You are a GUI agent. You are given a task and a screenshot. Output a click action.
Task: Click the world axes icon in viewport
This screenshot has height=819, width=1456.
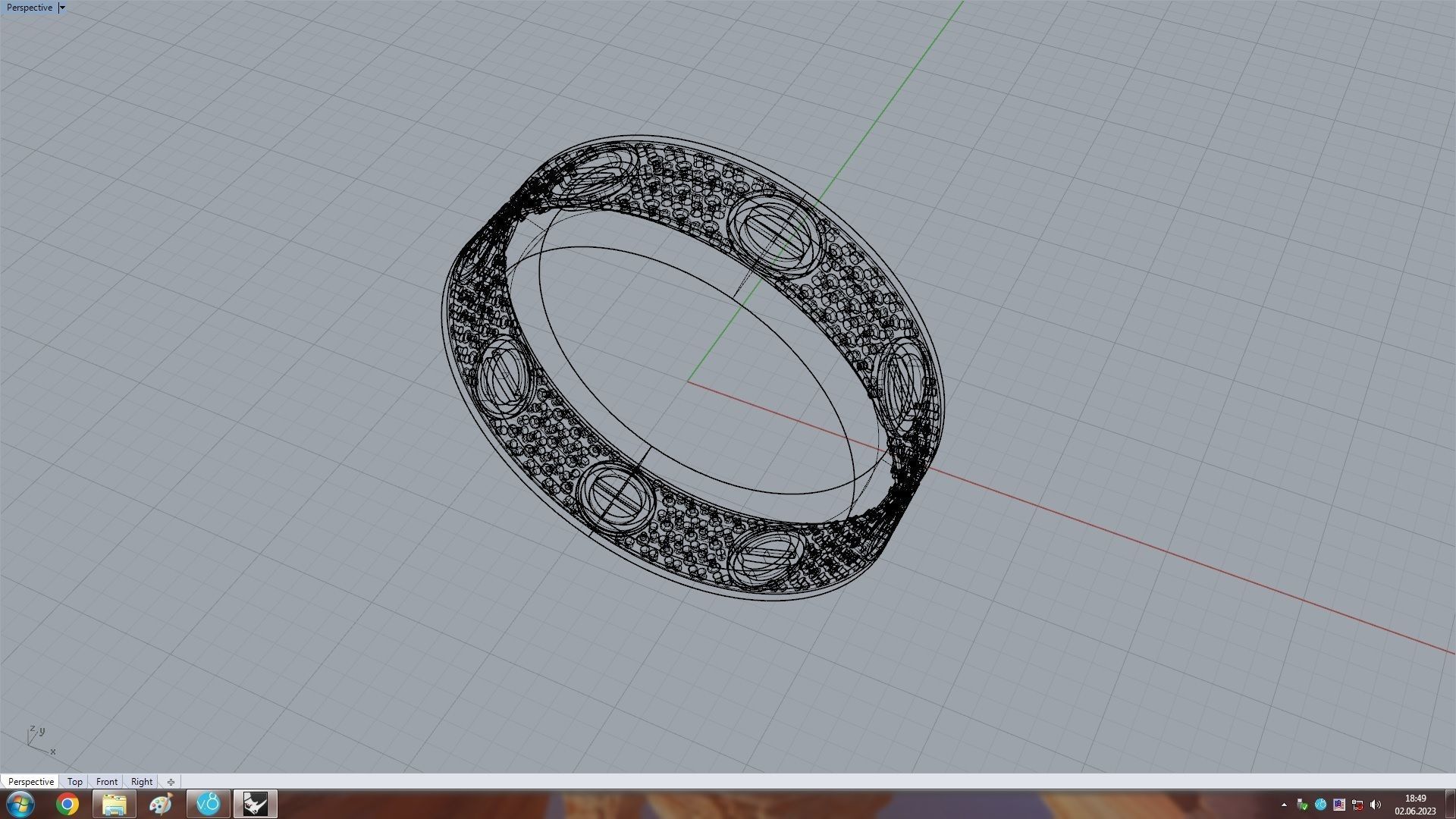41,740
